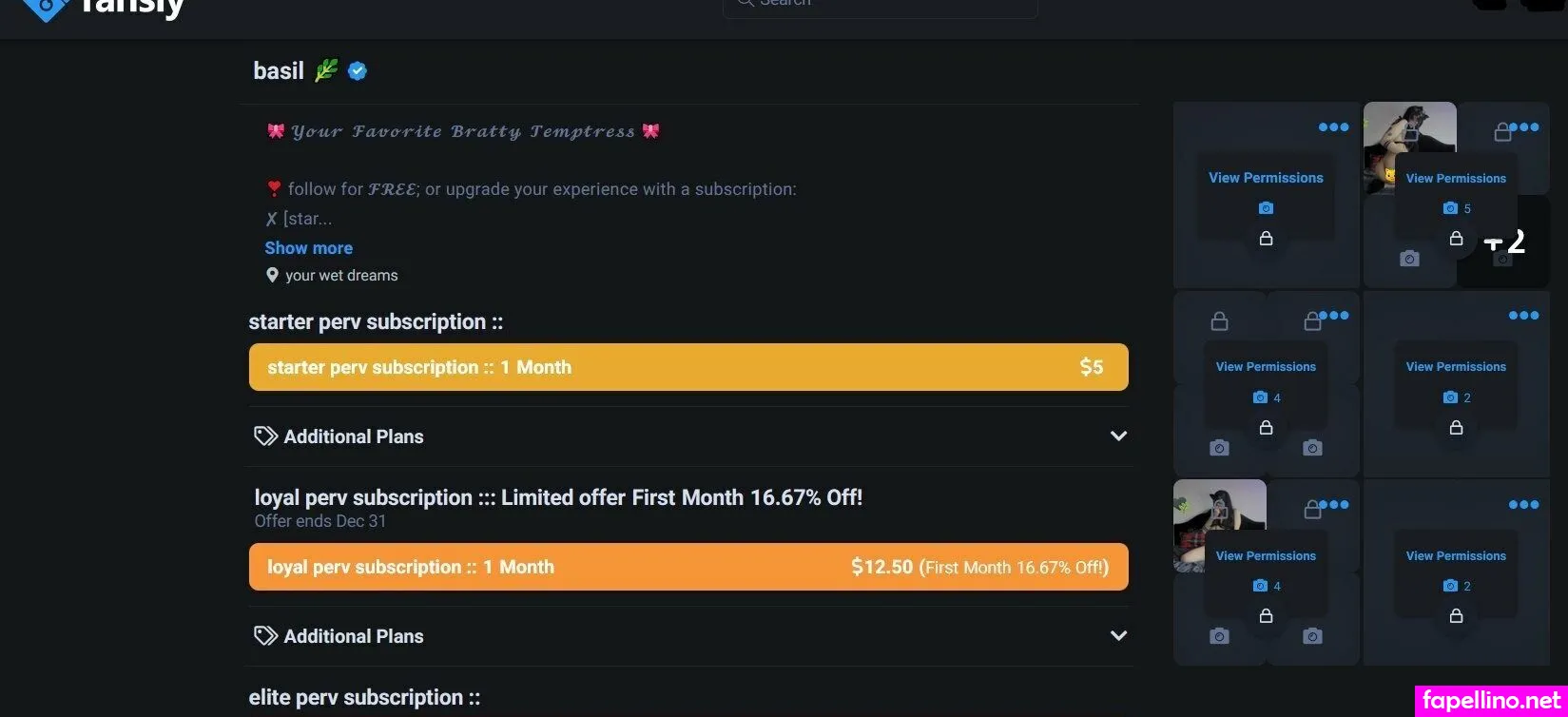The height and width of the screenshot is (717, 1568).
Task: Click View Permissions on the 5-photo tile
Action: tap(1456, 178)
